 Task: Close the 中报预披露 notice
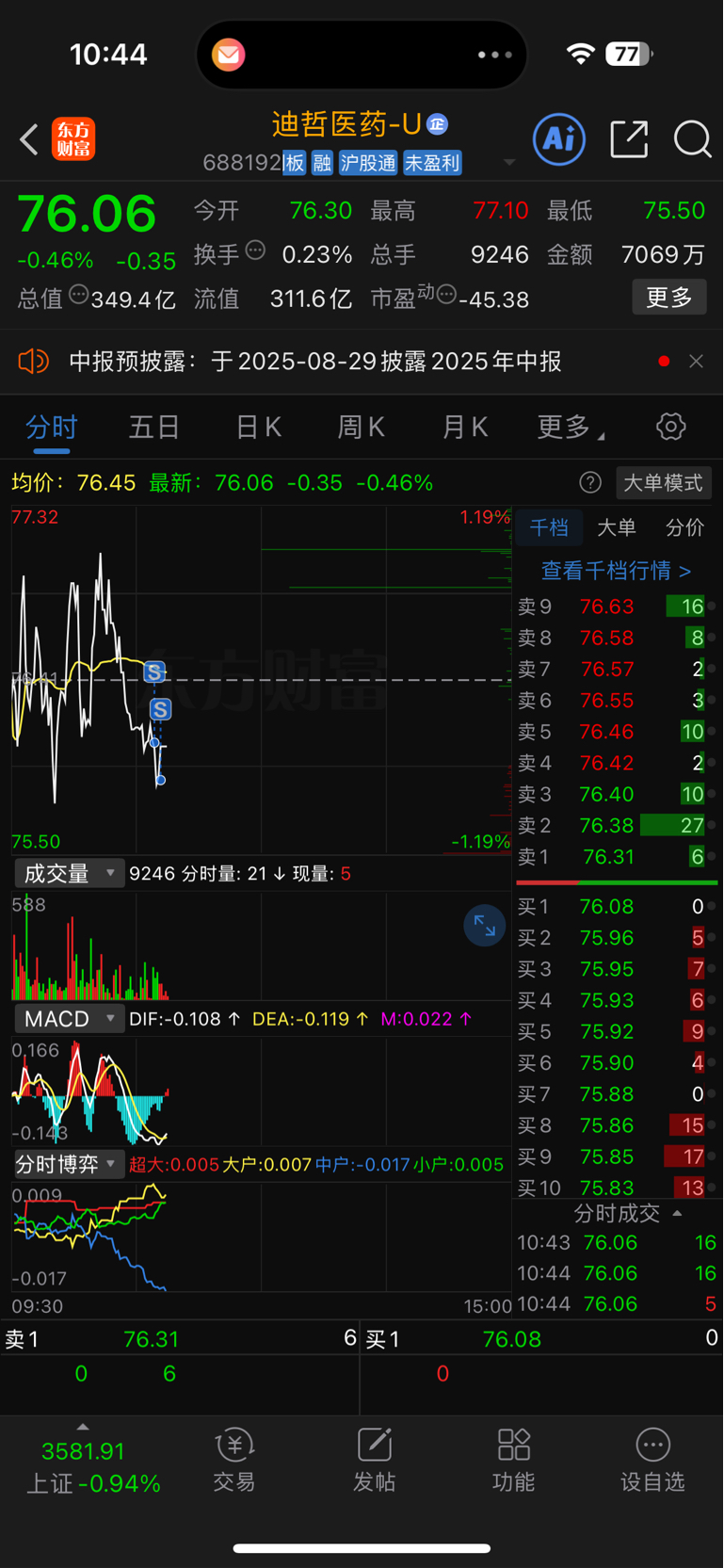[696, 361]
